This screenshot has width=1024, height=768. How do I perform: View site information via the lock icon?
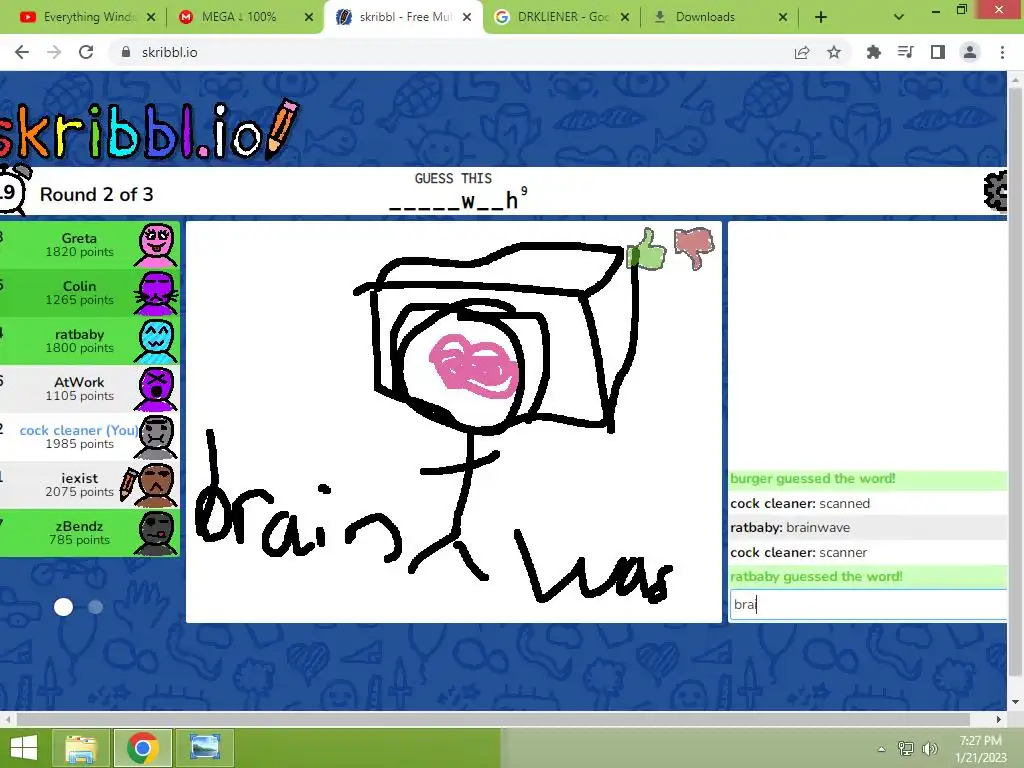click(126, 52)
